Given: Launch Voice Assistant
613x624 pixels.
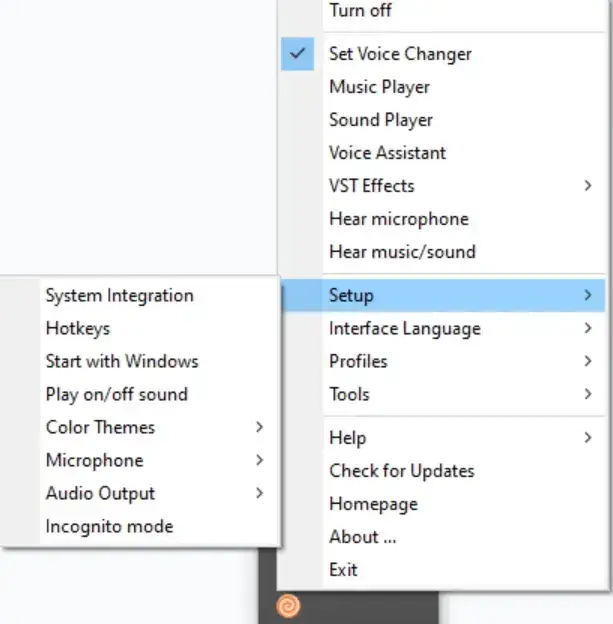Looking at the screenshot, I should [x=387, y=153].
